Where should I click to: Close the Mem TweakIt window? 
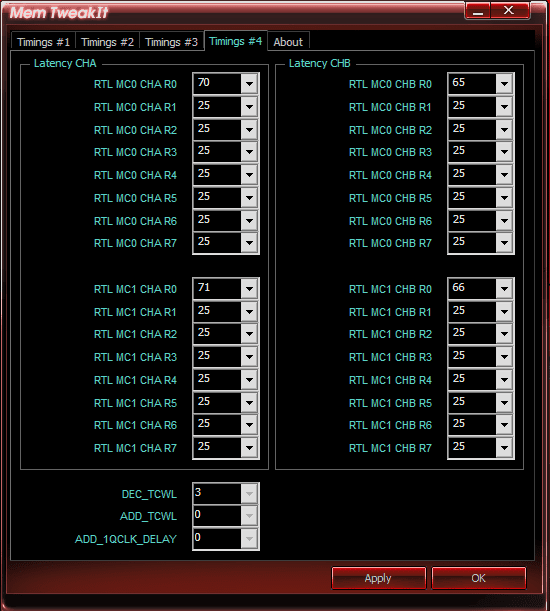point(509,11)
